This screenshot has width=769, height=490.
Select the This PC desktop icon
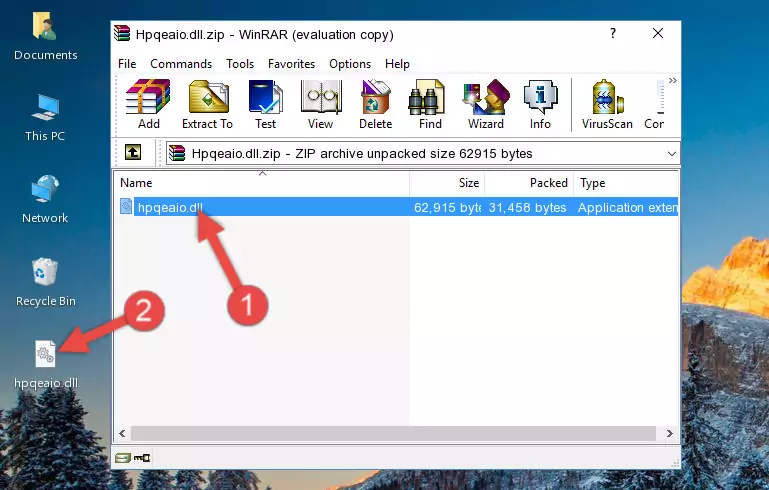point(45,118)
